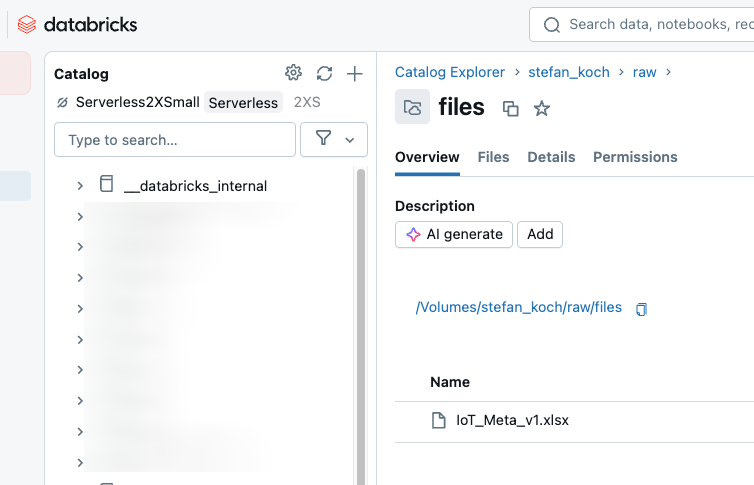Expand the __databricks_internal catalog
This screenshot has width=754, height=485.
point(80,185)
